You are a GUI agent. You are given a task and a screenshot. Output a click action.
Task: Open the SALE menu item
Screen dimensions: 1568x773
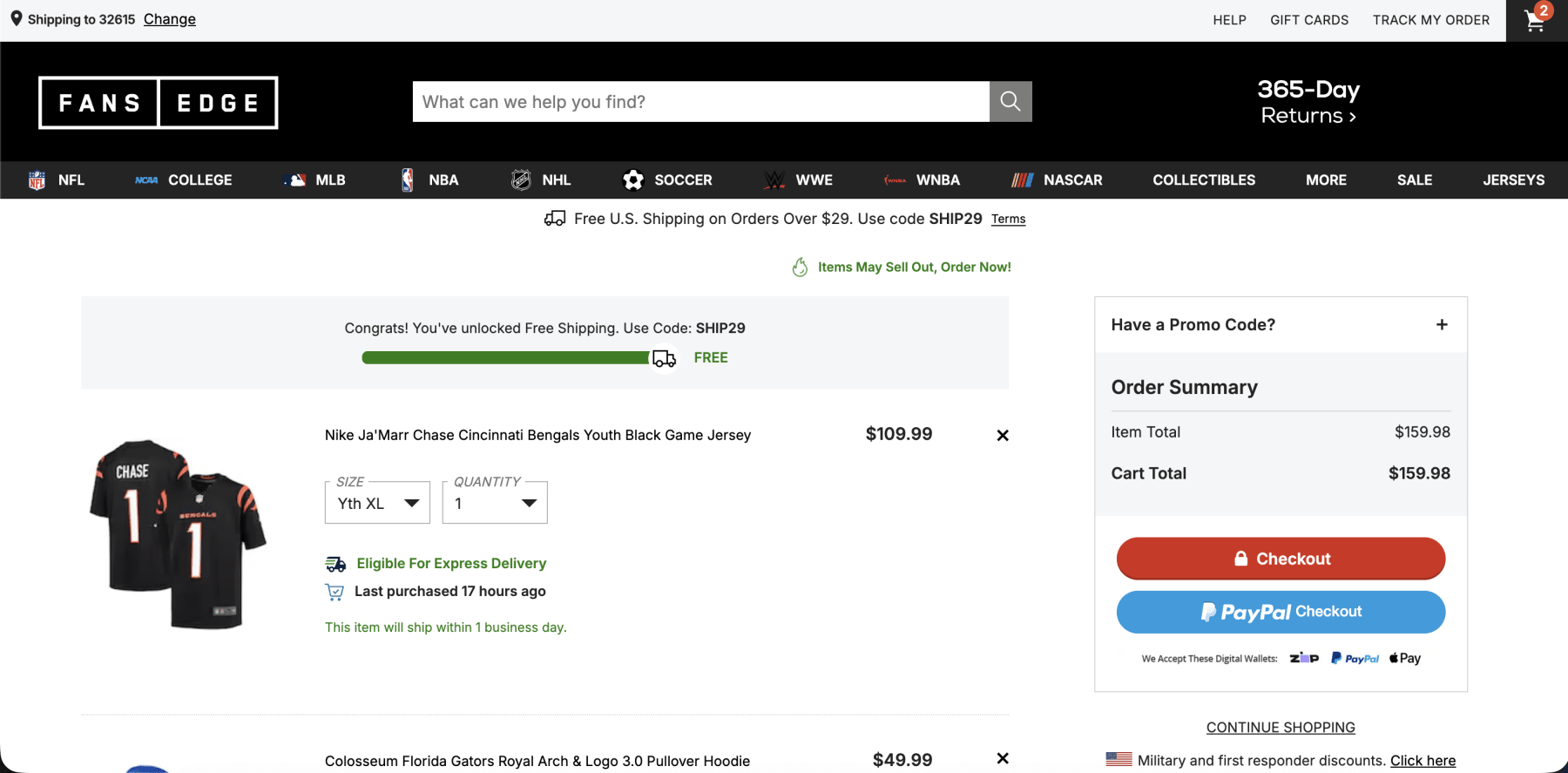pos(1414,180)
